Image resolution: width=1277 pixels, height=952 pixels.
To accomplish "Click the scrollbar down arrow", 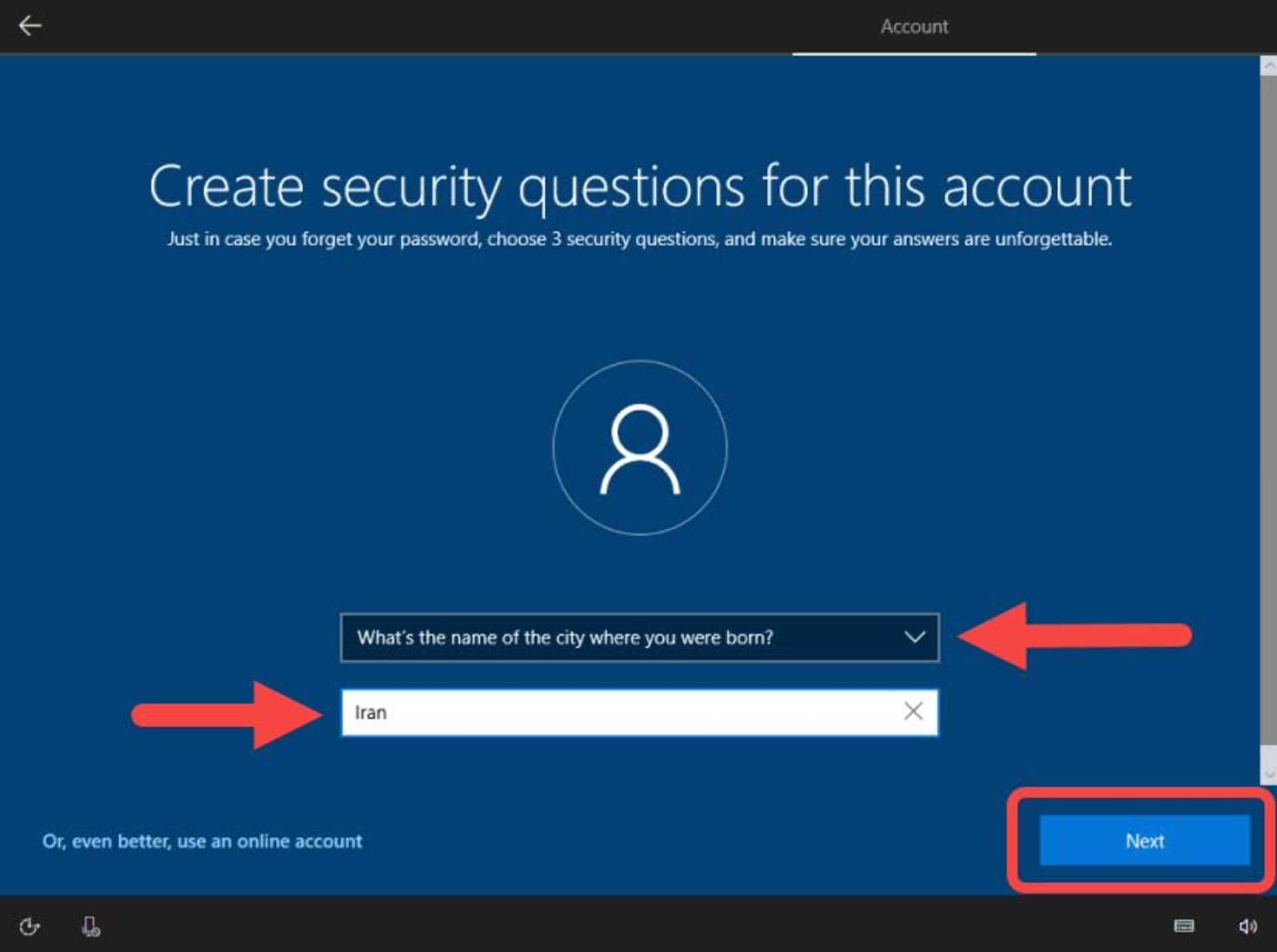I will click(1268, 774).
